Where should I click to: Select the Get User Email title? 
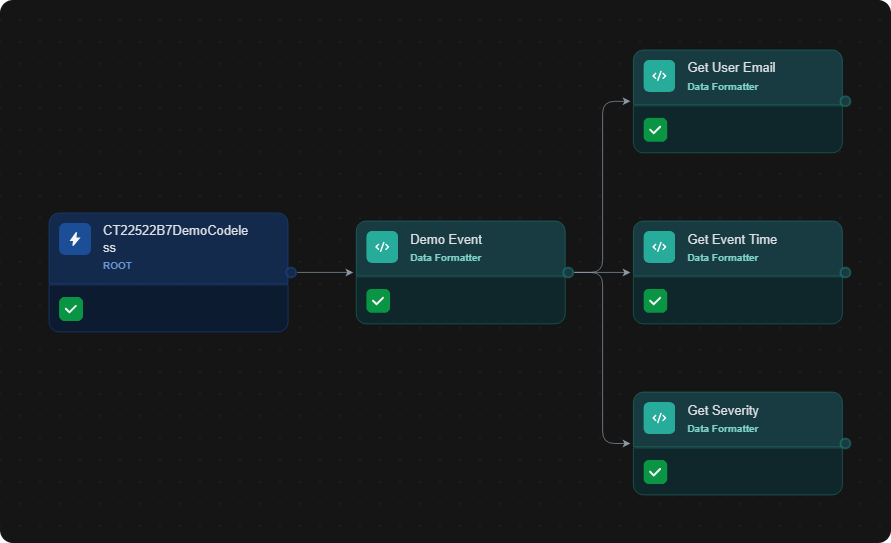(731, 68)
